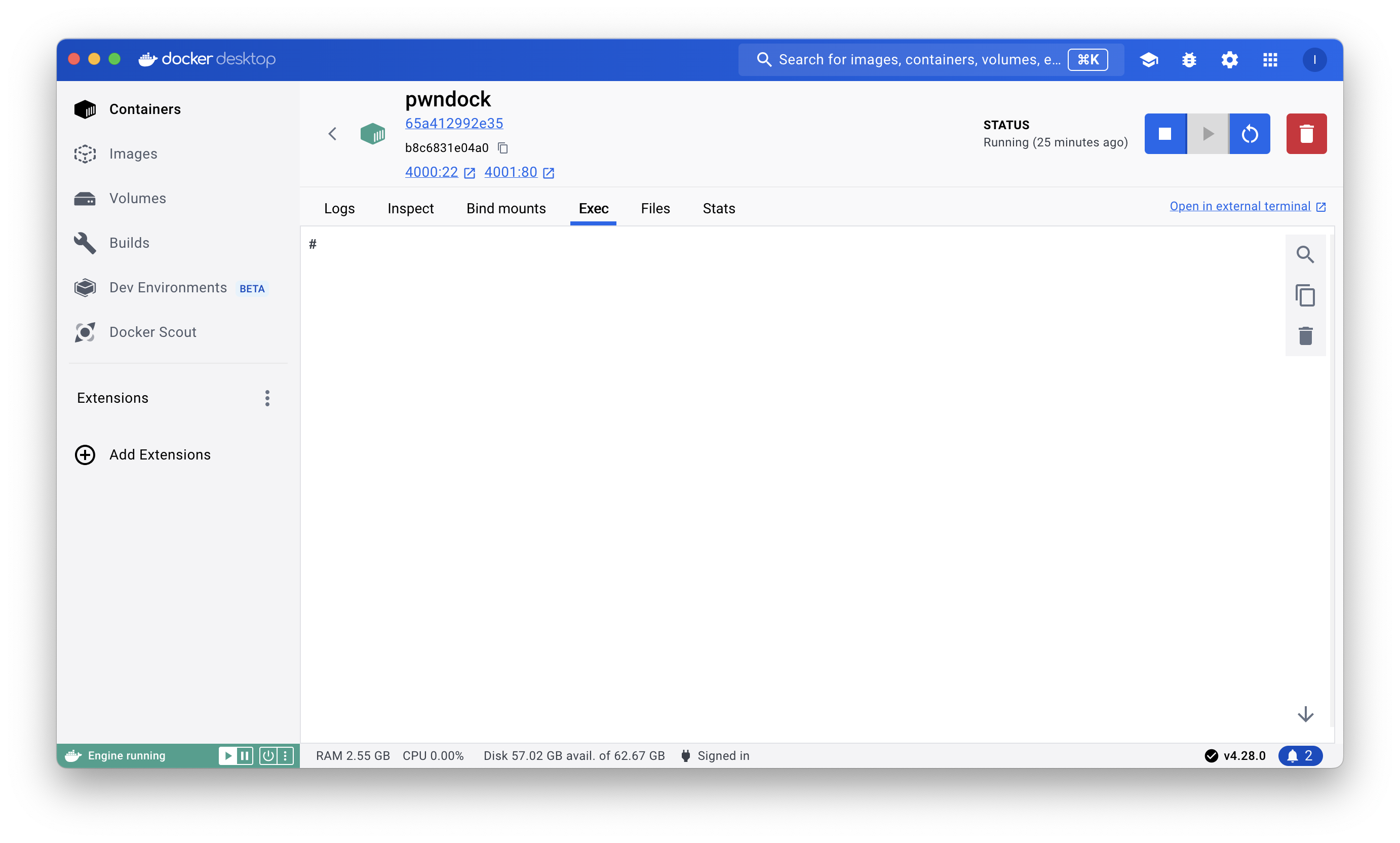Restart the running container
This screenshot has width=1400, height=843.
(x=1250, y=134)
